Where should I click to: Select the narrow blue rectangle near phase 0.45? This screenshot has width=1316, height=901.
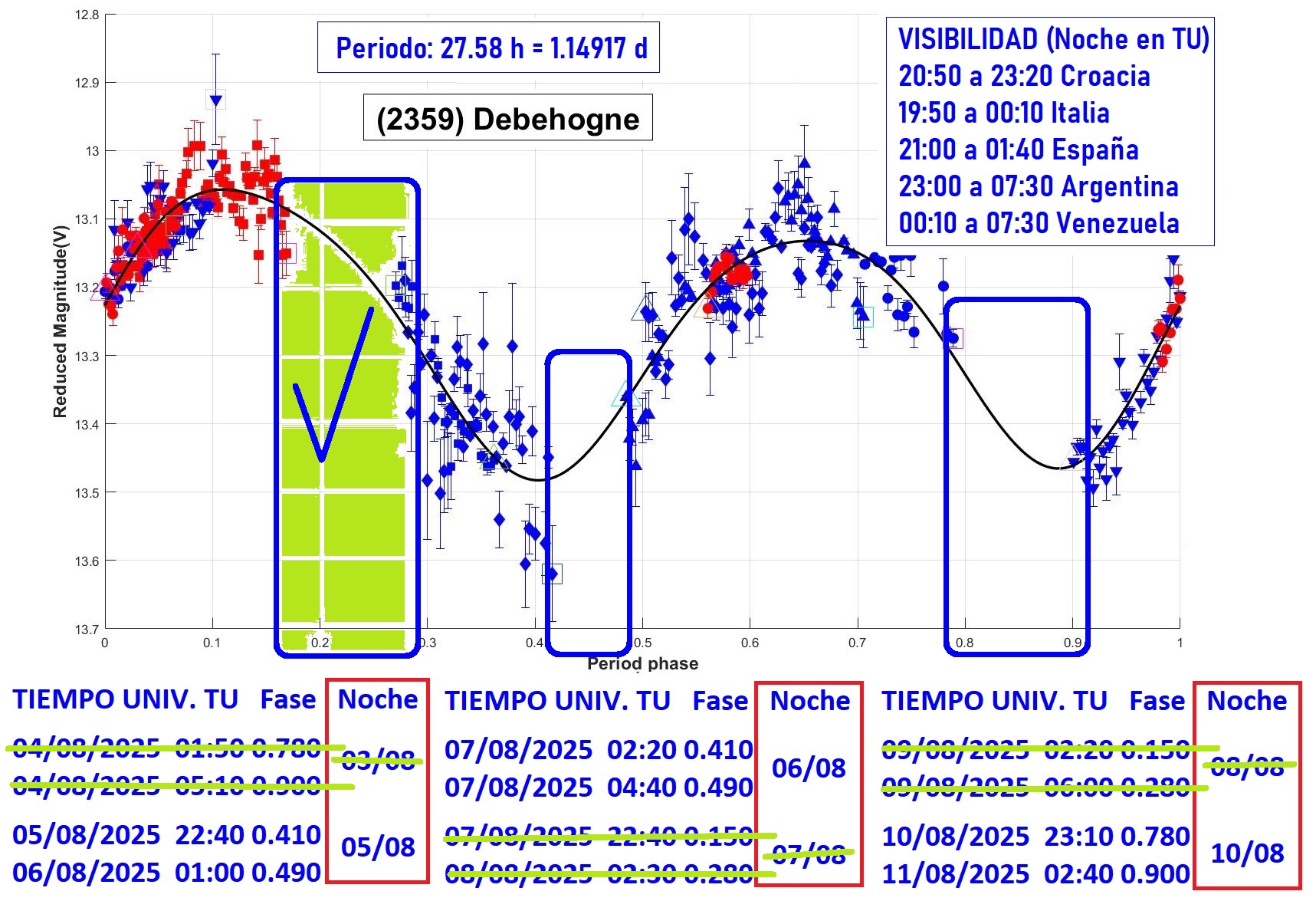point(588,502)
